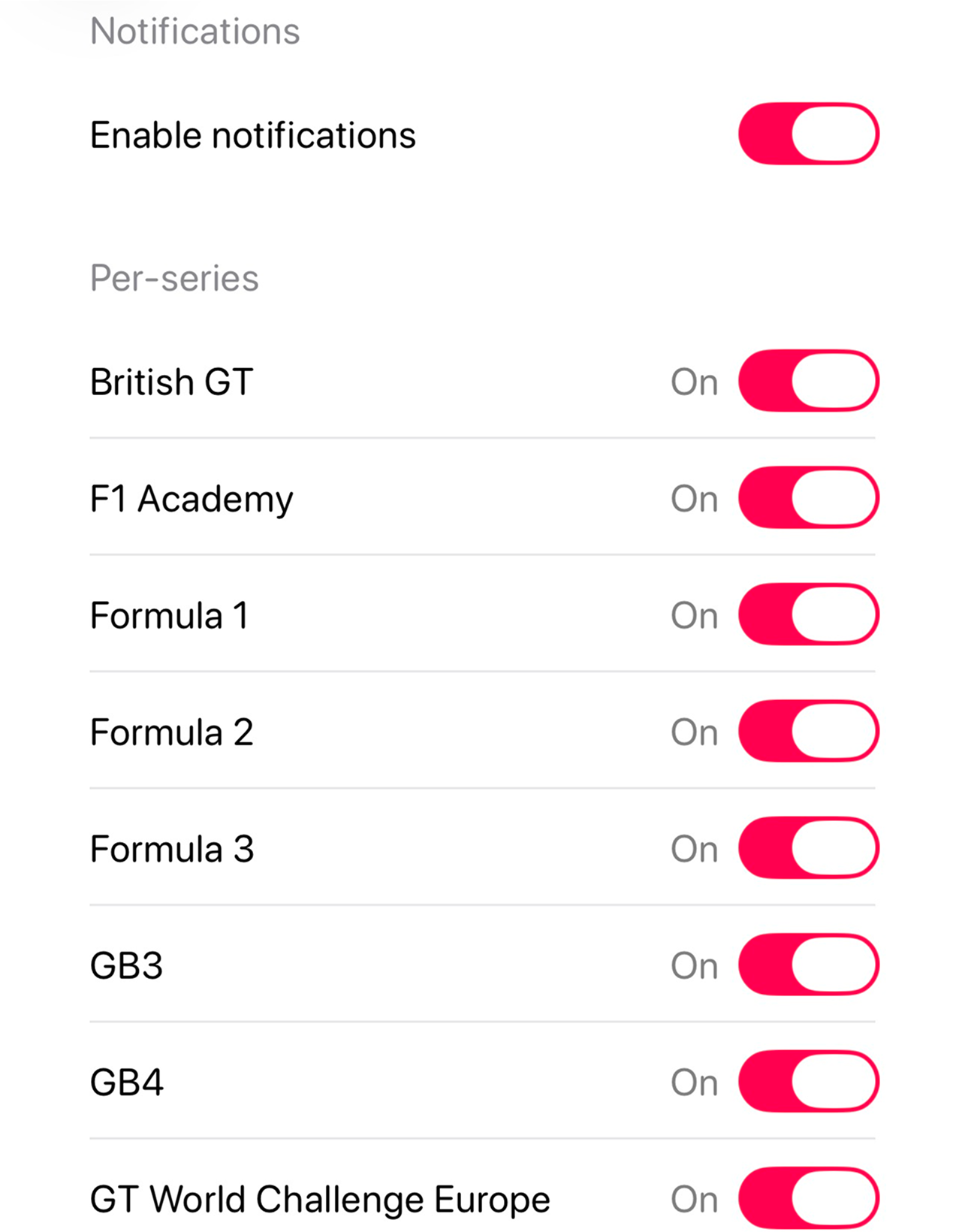The width and height of the screenshot is (965, 1232).
Task: Select the F1 Academy row label
Action: click(x=191, y=500)
